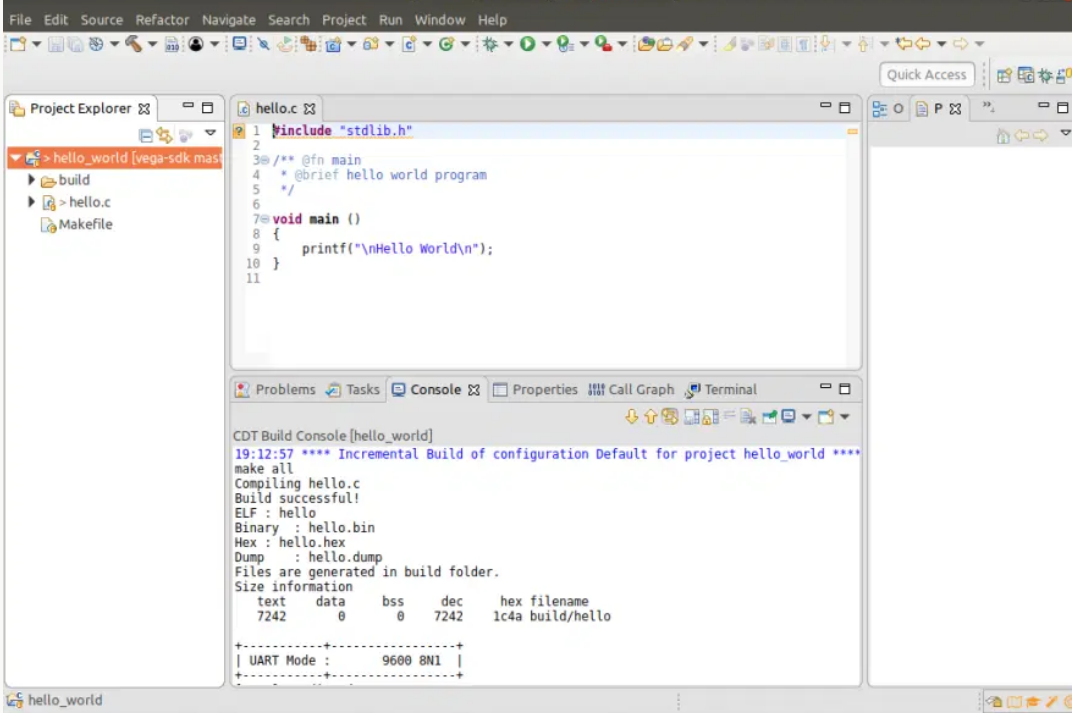
Task: Click the Quick Access search field
Action: 926,75
